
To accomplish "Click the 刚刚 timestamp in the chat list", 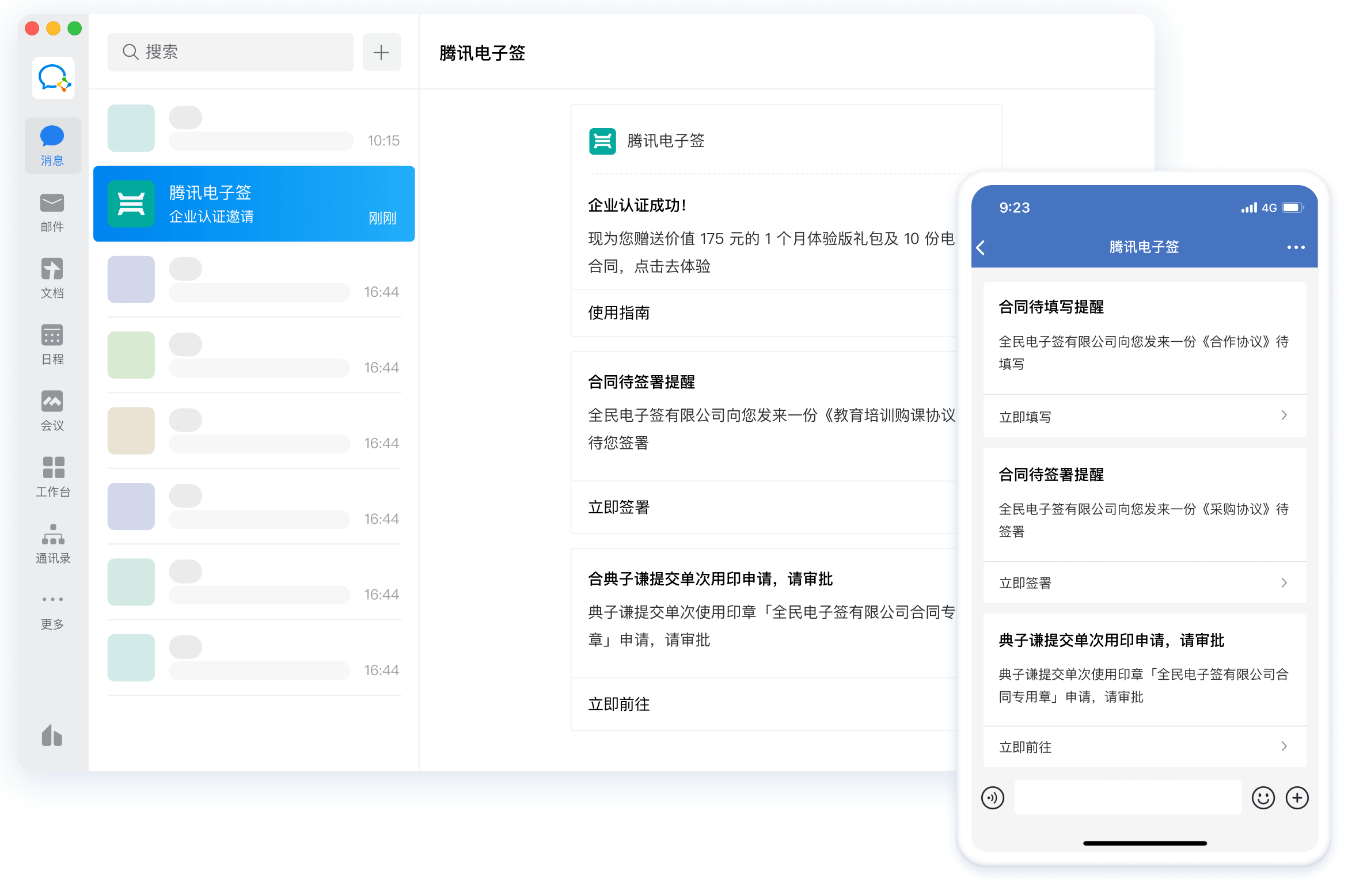I will coord(383,218).
